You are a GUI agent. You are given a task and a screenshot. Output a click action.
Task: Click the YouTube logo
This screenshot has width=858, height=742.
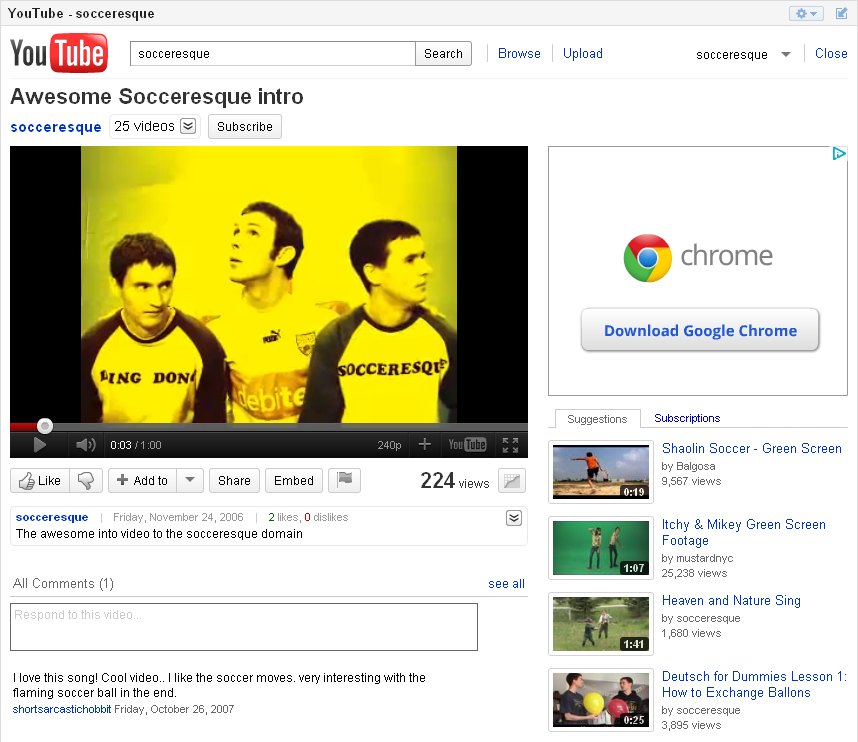58,54
